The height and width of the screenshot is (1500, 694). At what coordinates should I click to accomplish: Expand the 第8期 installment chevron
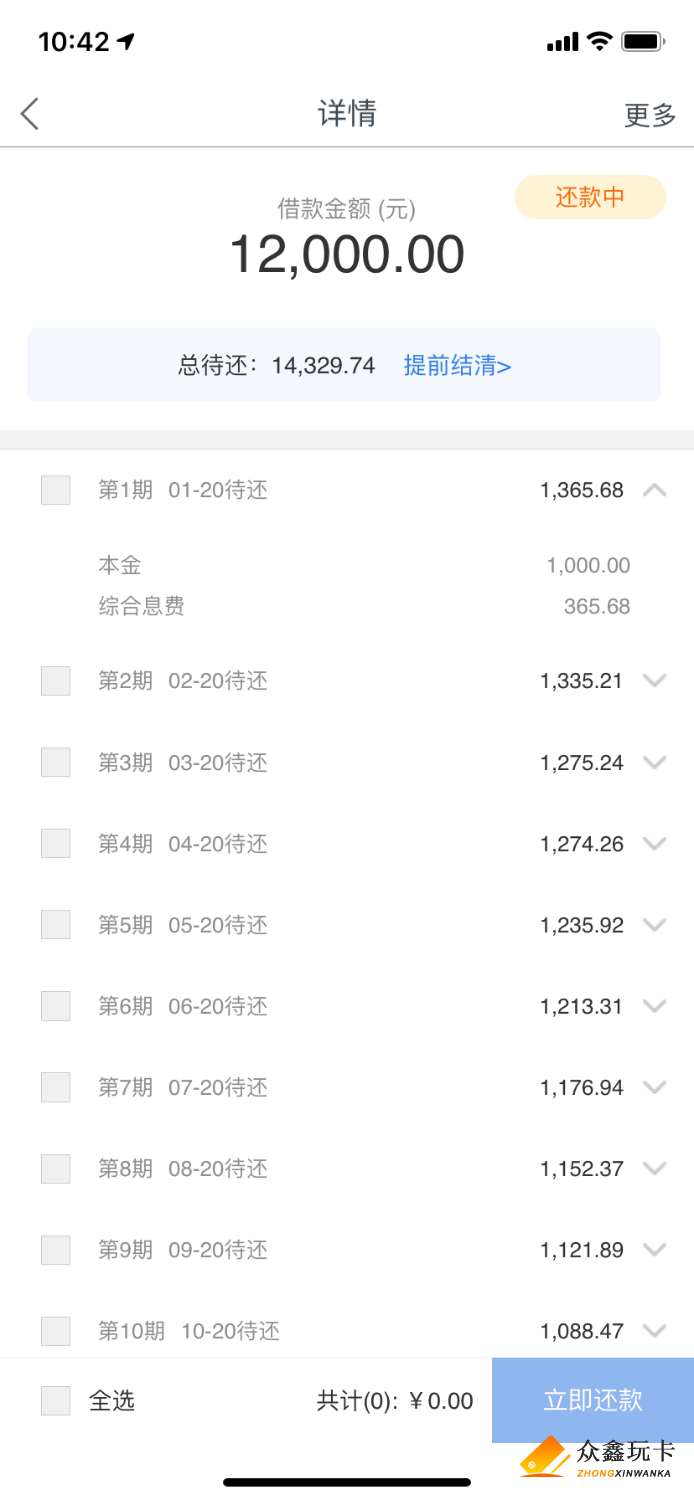click(655, 1168)
